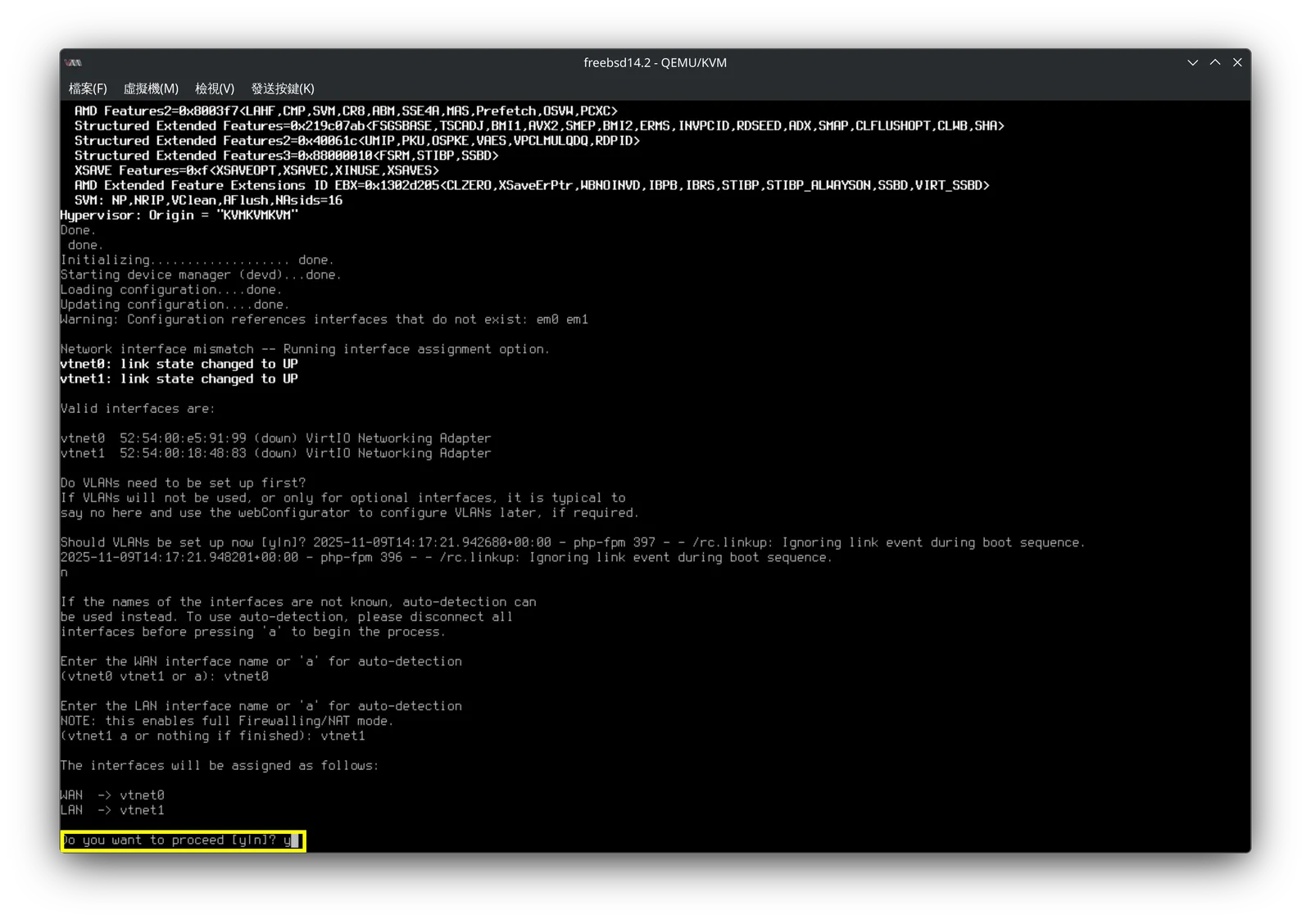Click the 'WAN -> vtnet0' assignment line
Screen dimensions: 1311x924
(112, 795)
